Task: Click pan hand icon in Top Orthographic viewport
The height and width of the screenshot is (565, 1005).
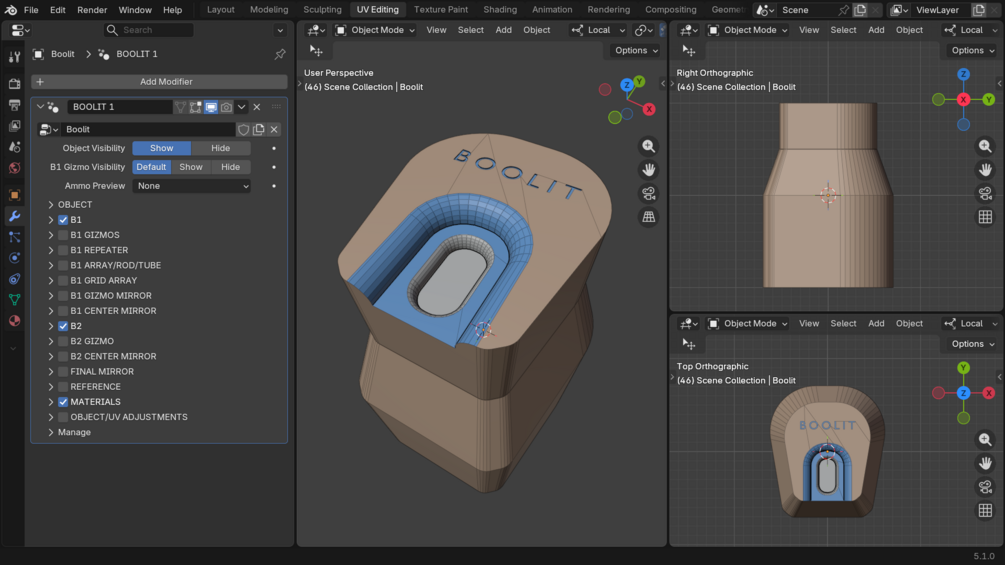Action: [x=985, y=463]
